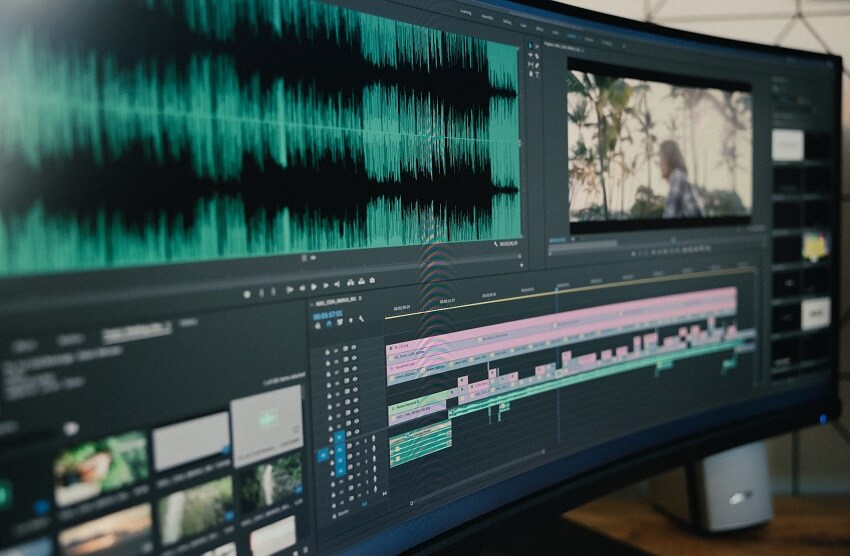Add a marker in the Source monitor

click(247, 294)
